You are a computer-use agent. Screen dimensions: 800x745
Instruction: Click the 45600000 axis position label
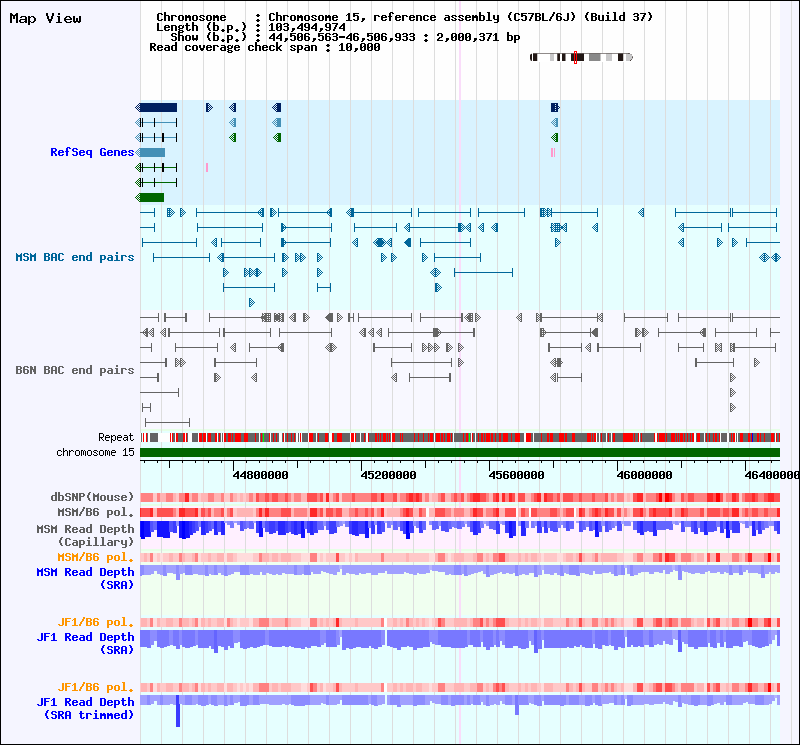click(516, 475)
